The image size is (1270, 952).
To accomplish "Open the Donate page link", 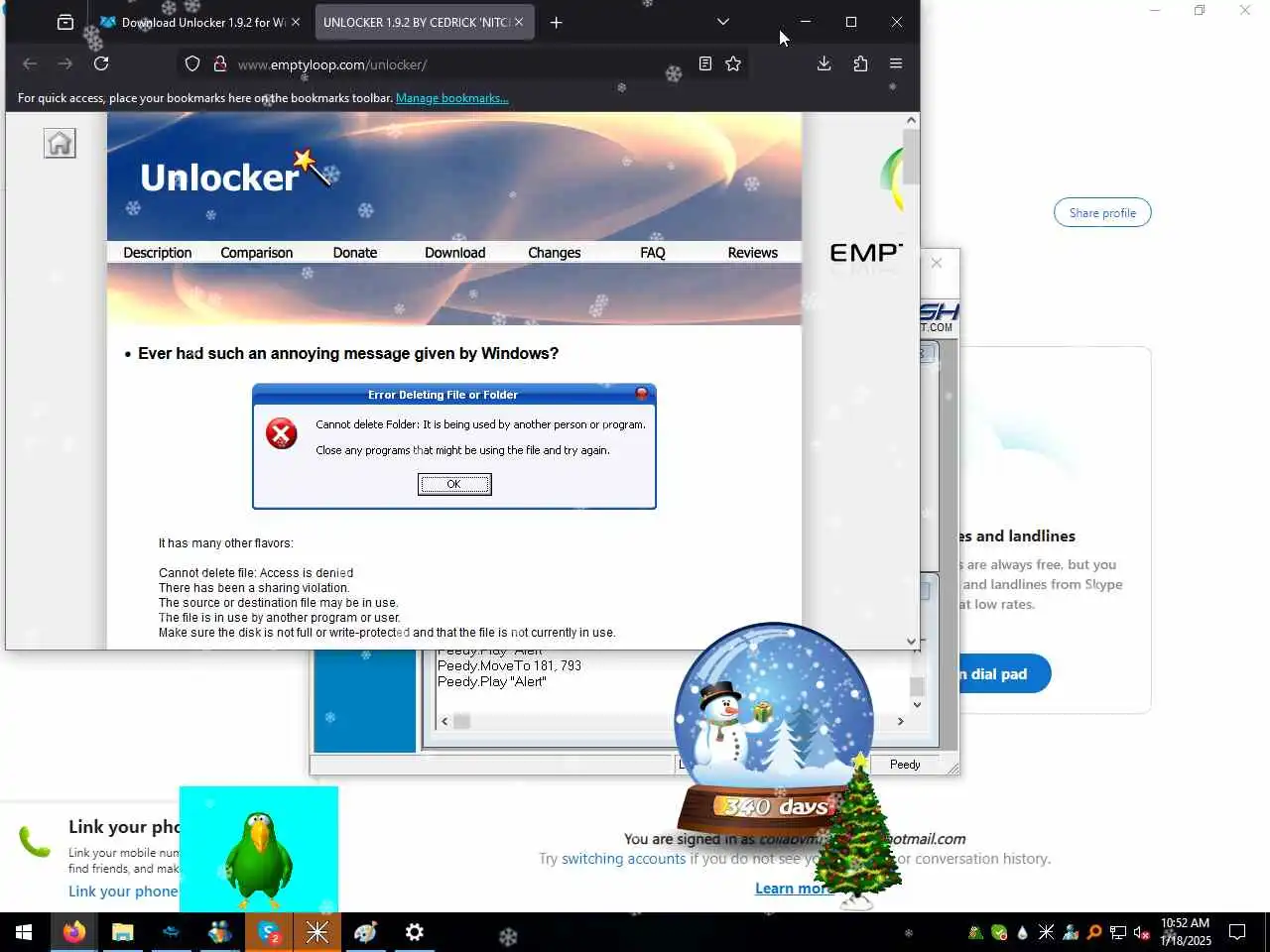I will point(355,253).
